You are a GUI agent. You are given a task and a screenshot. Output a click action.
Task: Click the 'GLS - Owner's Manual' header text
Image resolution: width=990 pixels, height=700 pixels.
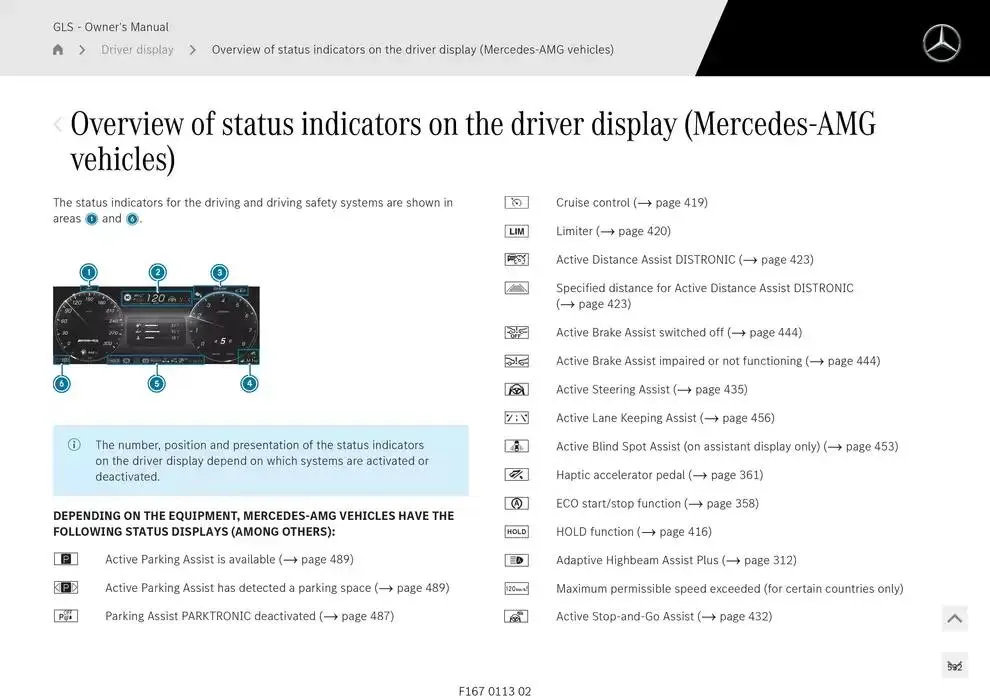(110, 27)
